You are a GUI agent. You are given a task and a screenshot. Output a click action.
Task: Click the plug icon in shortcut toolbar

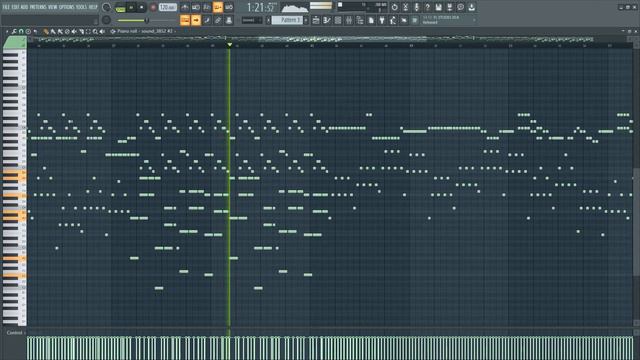point(382,20)
